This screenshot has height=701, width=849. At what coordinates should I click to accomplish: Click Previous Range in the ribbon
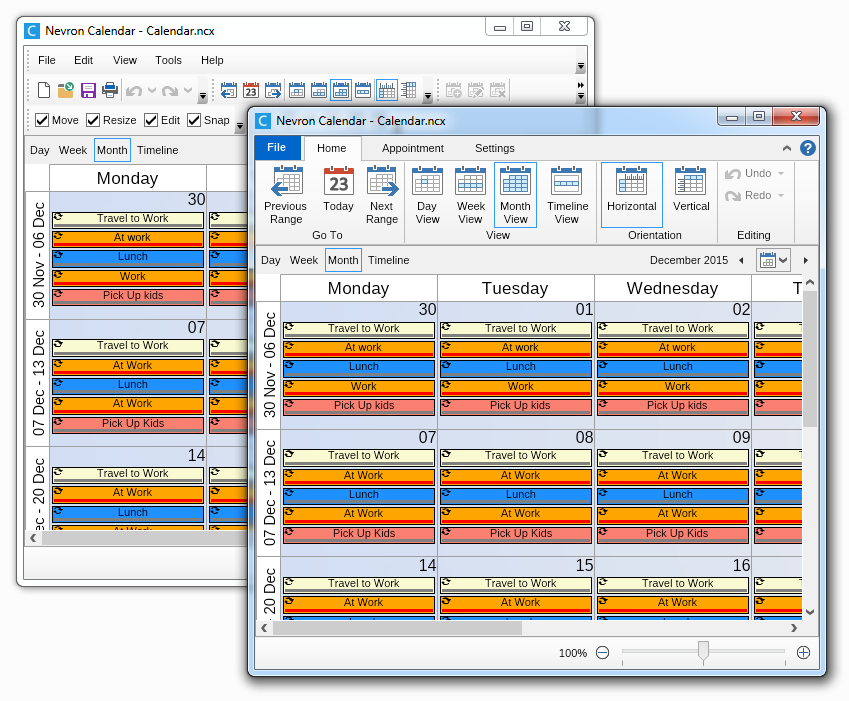click(287, 195)
